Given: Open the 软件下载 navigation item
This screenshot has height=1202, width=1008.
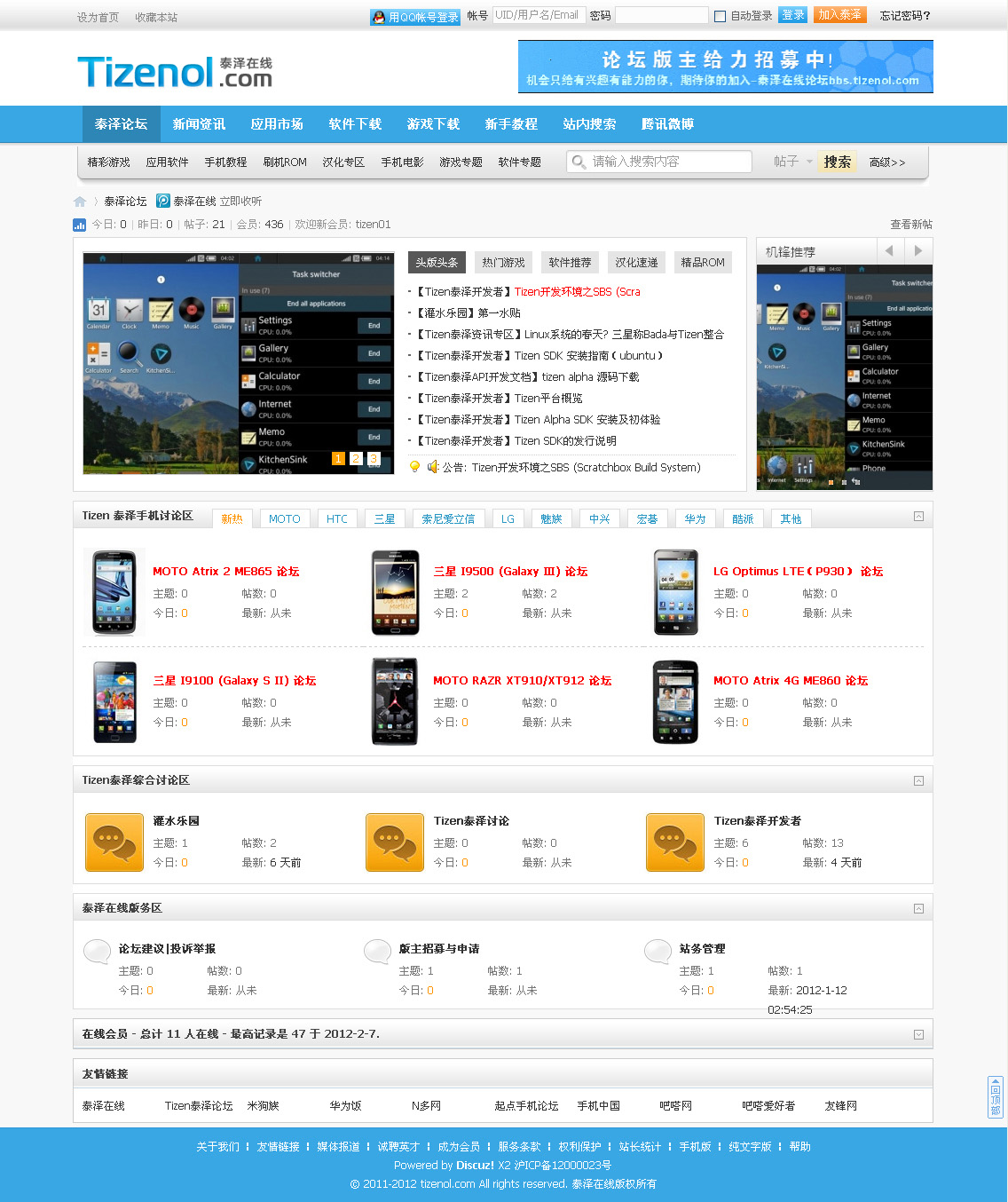Looking at the screenshot, I should coord(356,124).
